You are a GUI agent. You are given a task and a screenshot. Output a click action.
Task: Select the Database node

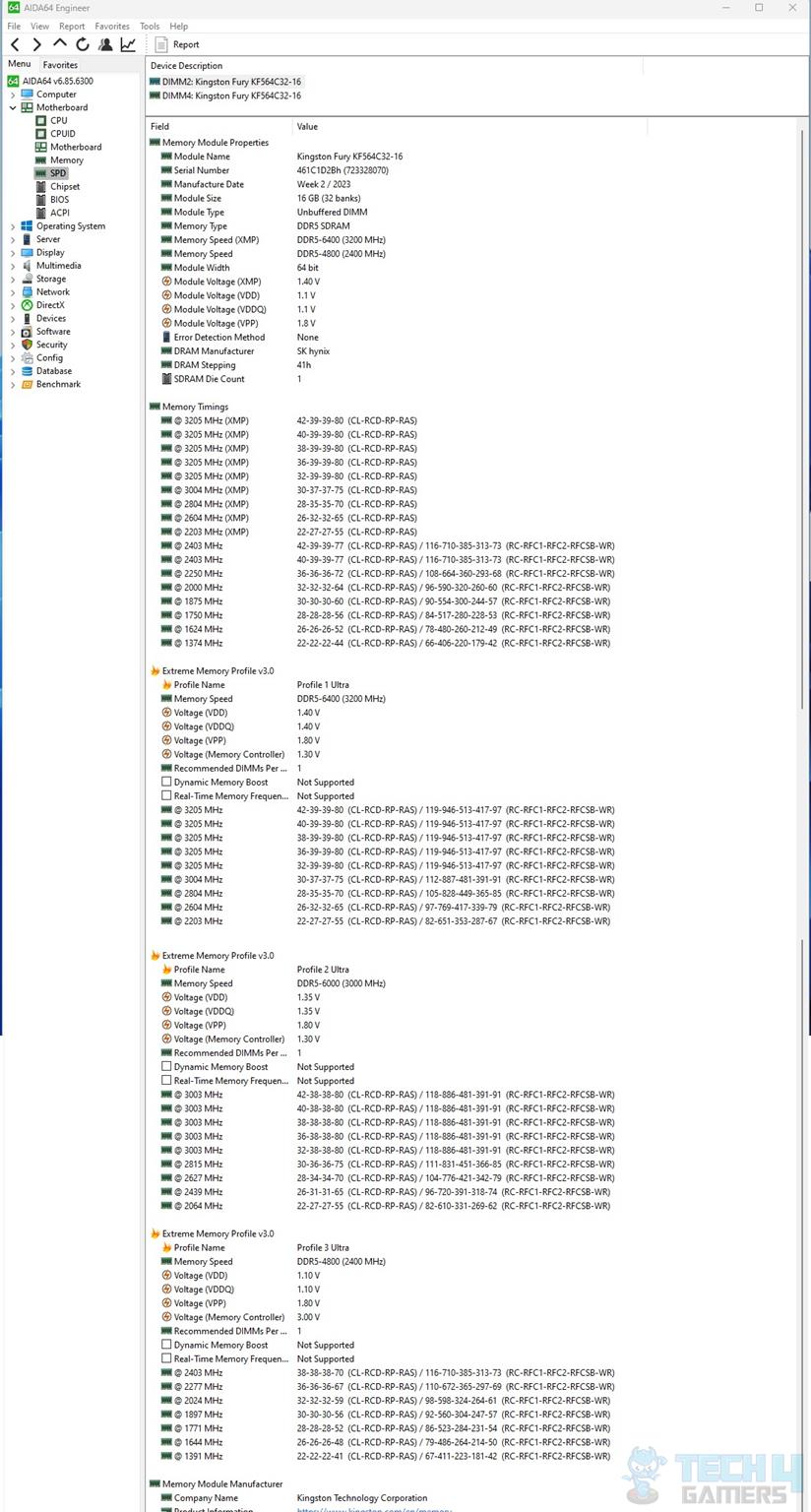coord(54,371)
